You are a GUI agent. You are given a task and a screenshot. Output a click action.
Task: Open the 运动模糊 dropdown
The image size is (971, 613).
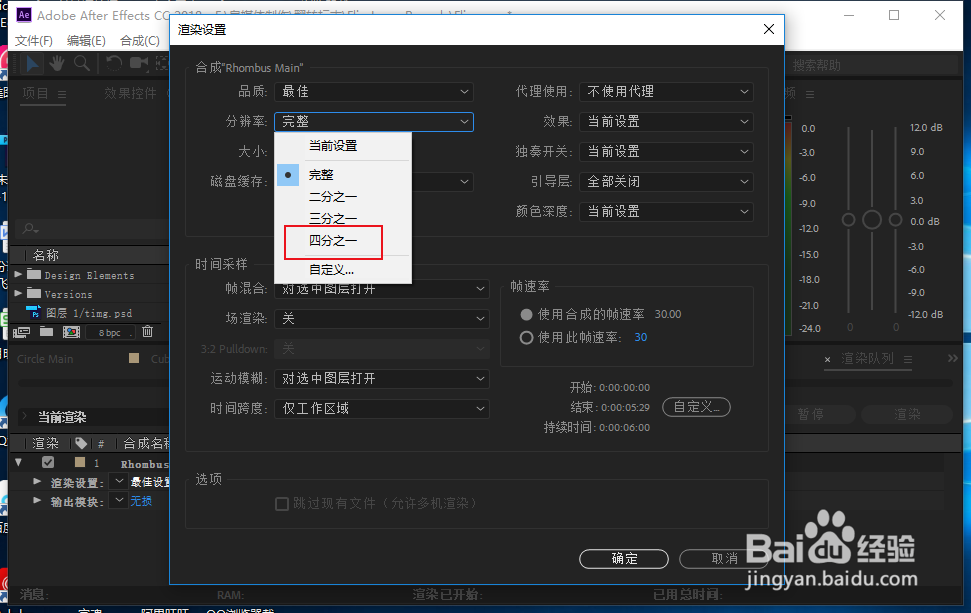click(381, 378)
